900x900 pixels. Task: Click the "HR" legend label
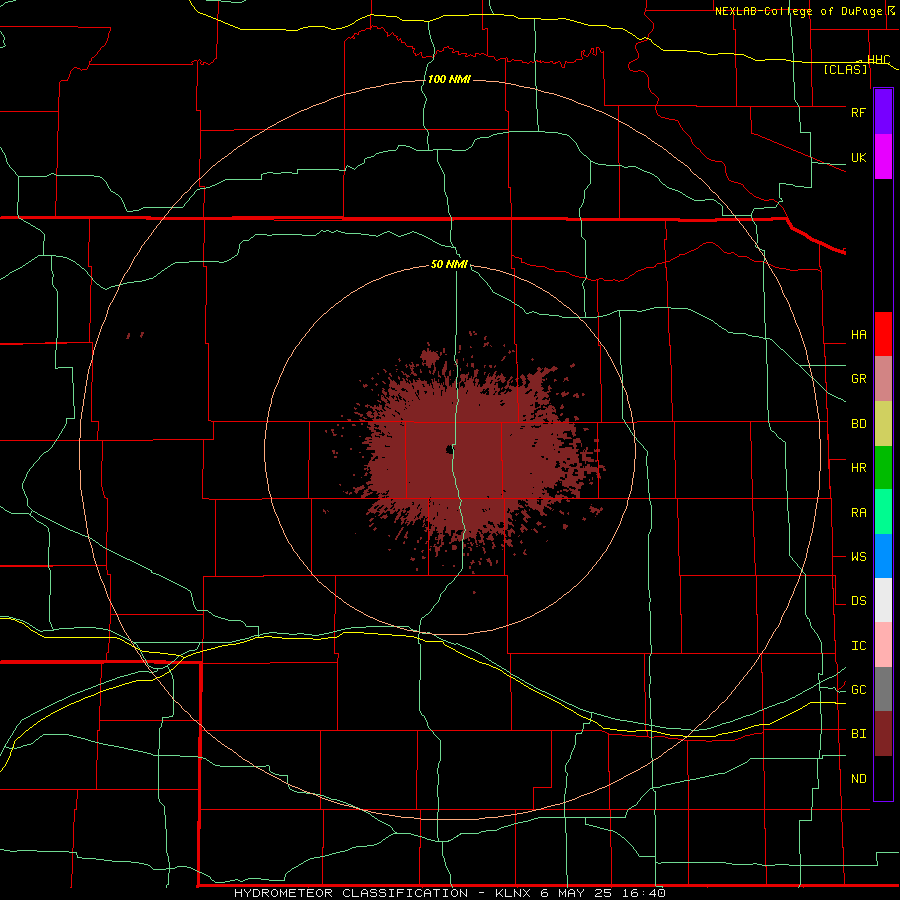(858, 468)
